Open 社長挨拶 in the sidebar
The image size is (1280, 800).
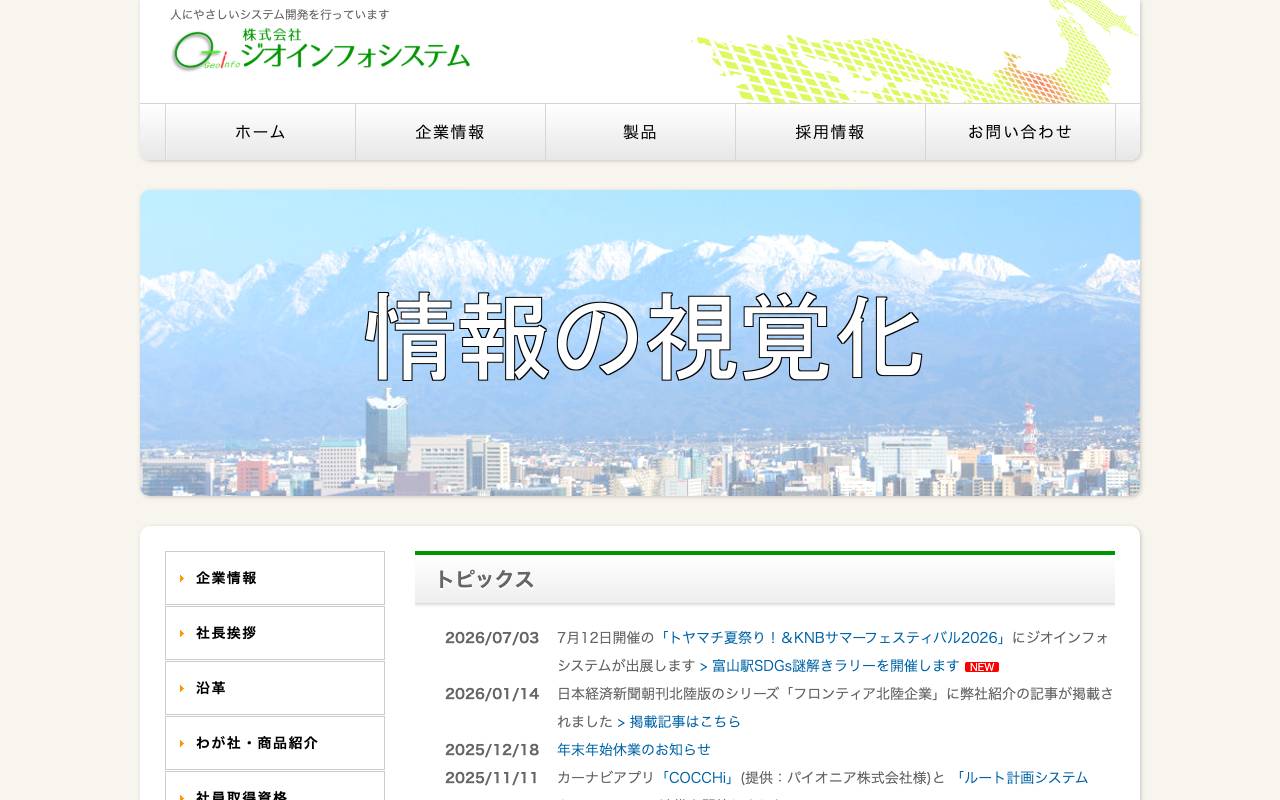[275, 633]
